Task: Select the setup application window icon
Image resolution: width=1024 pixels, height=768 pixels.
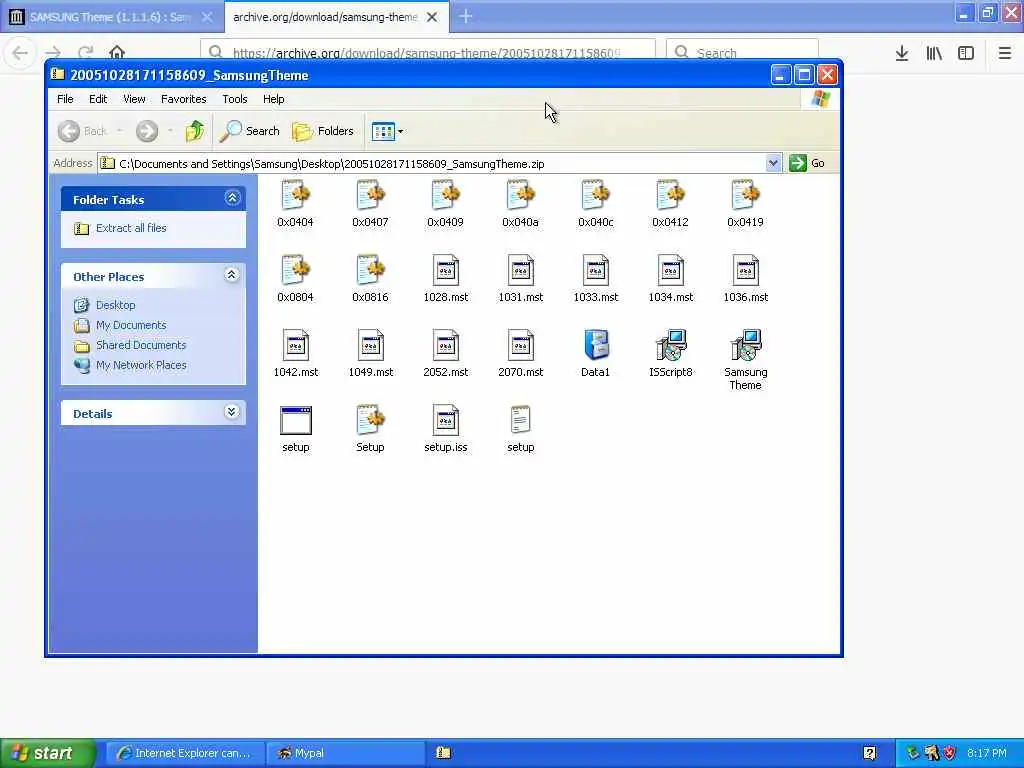Action: 295,421
